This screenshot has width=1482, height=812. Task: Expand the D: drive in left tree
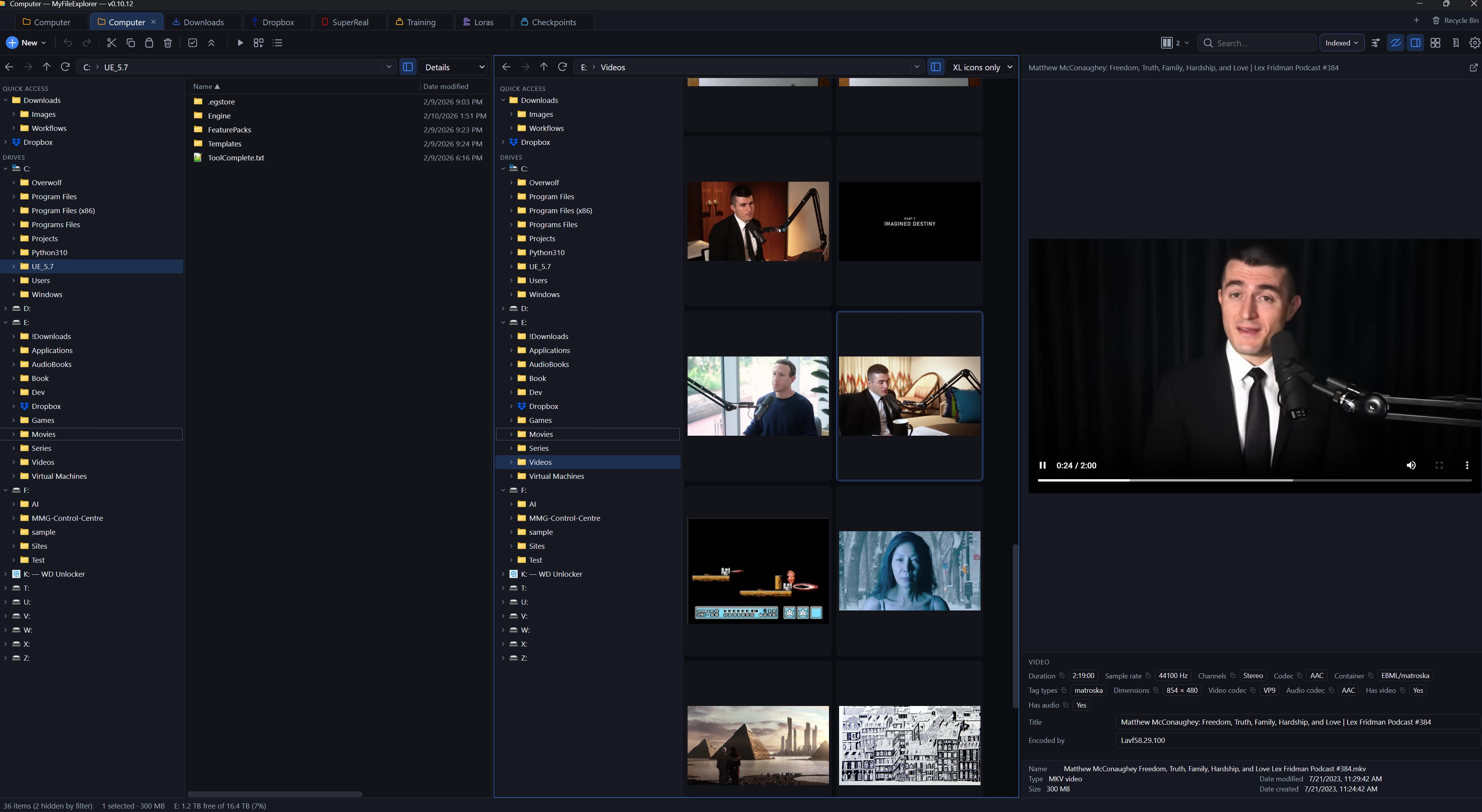6,308
